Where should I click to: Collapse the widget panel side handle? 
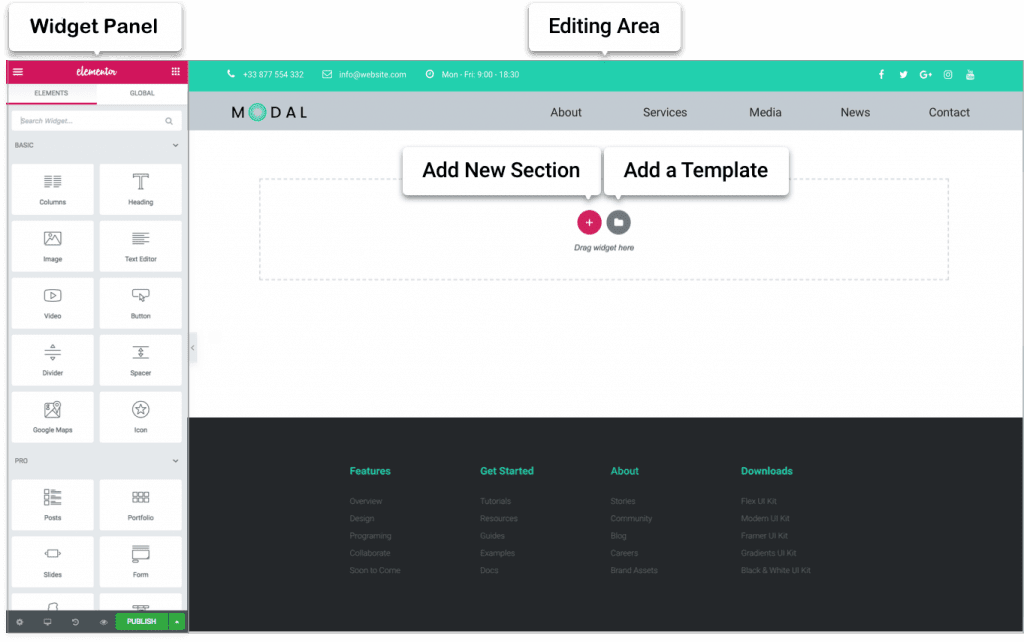192,348
